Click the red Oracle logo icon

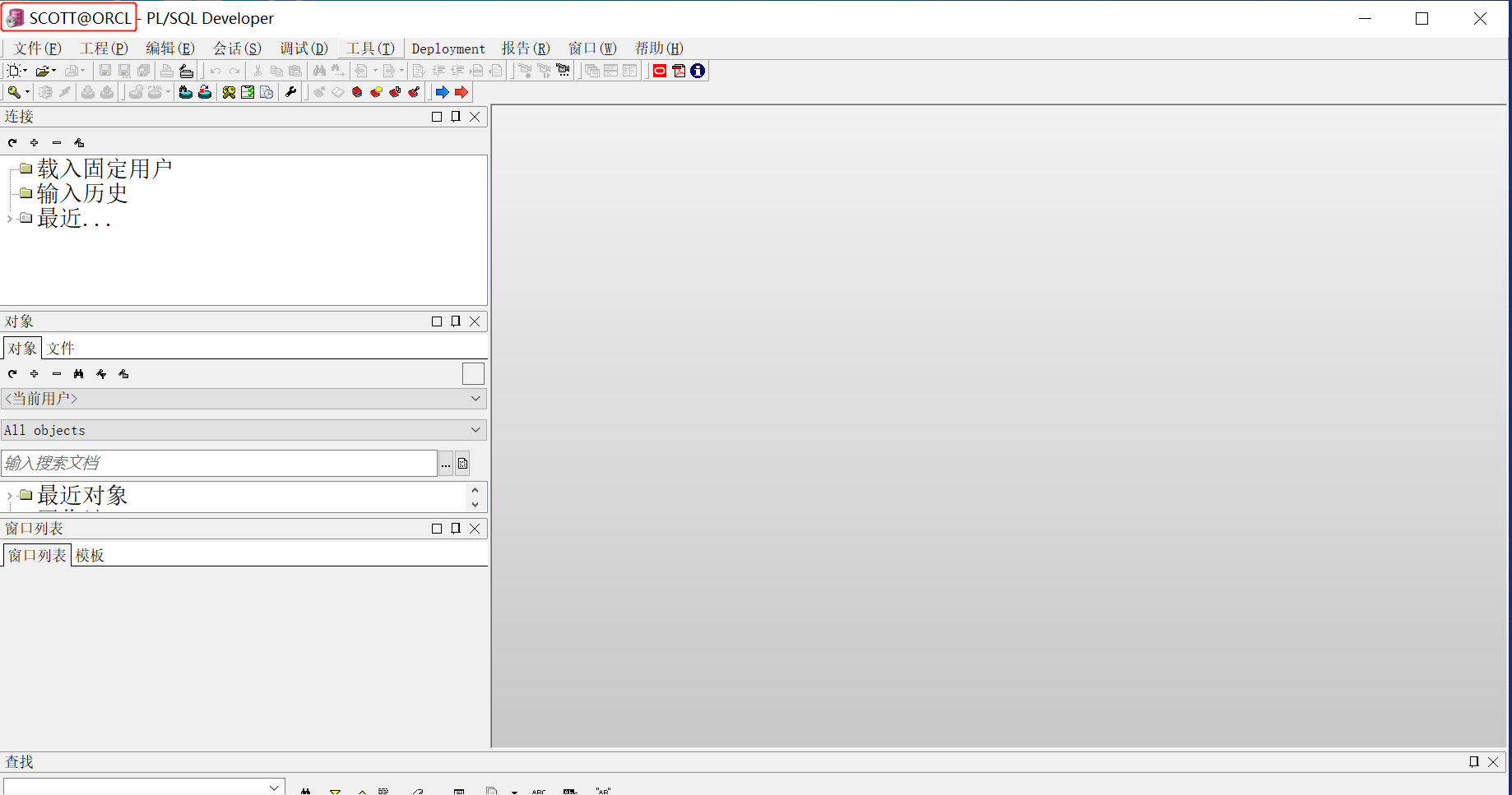coord(660,71)
